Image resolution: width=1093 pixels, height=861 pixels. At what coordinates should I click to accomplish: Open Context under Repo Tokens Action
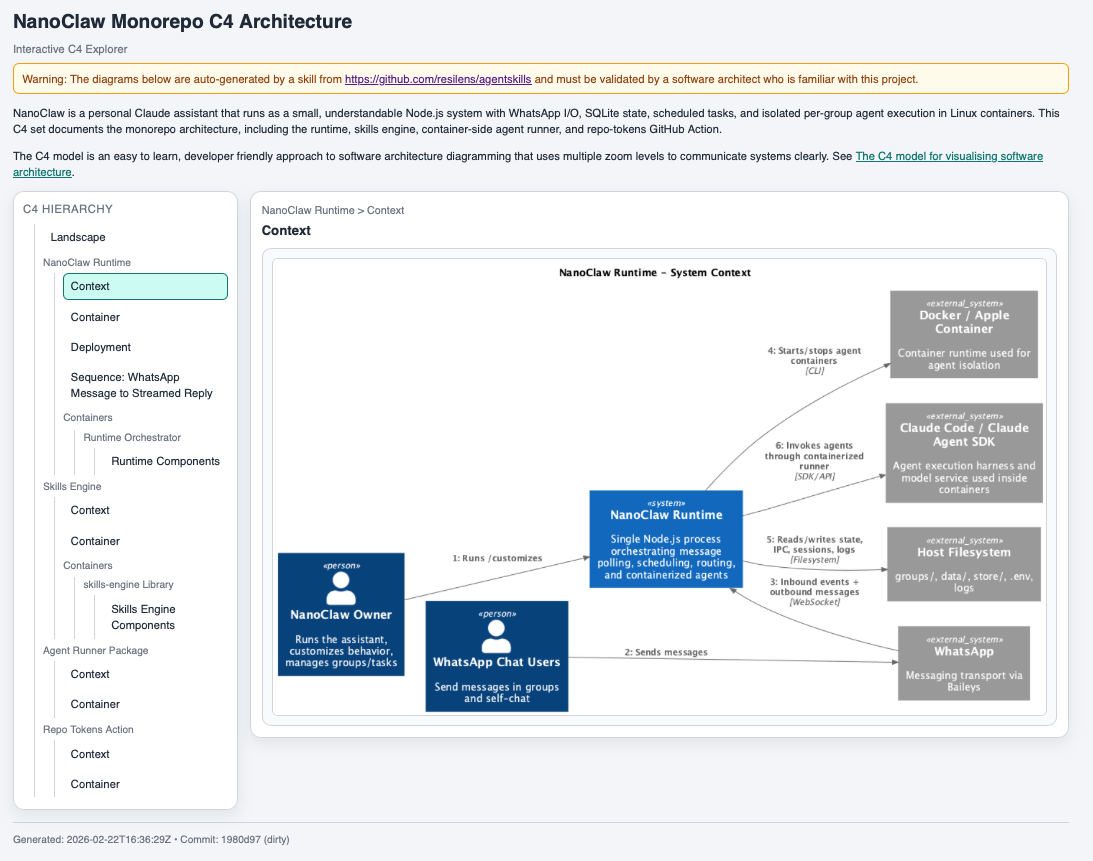pos(90,754)
